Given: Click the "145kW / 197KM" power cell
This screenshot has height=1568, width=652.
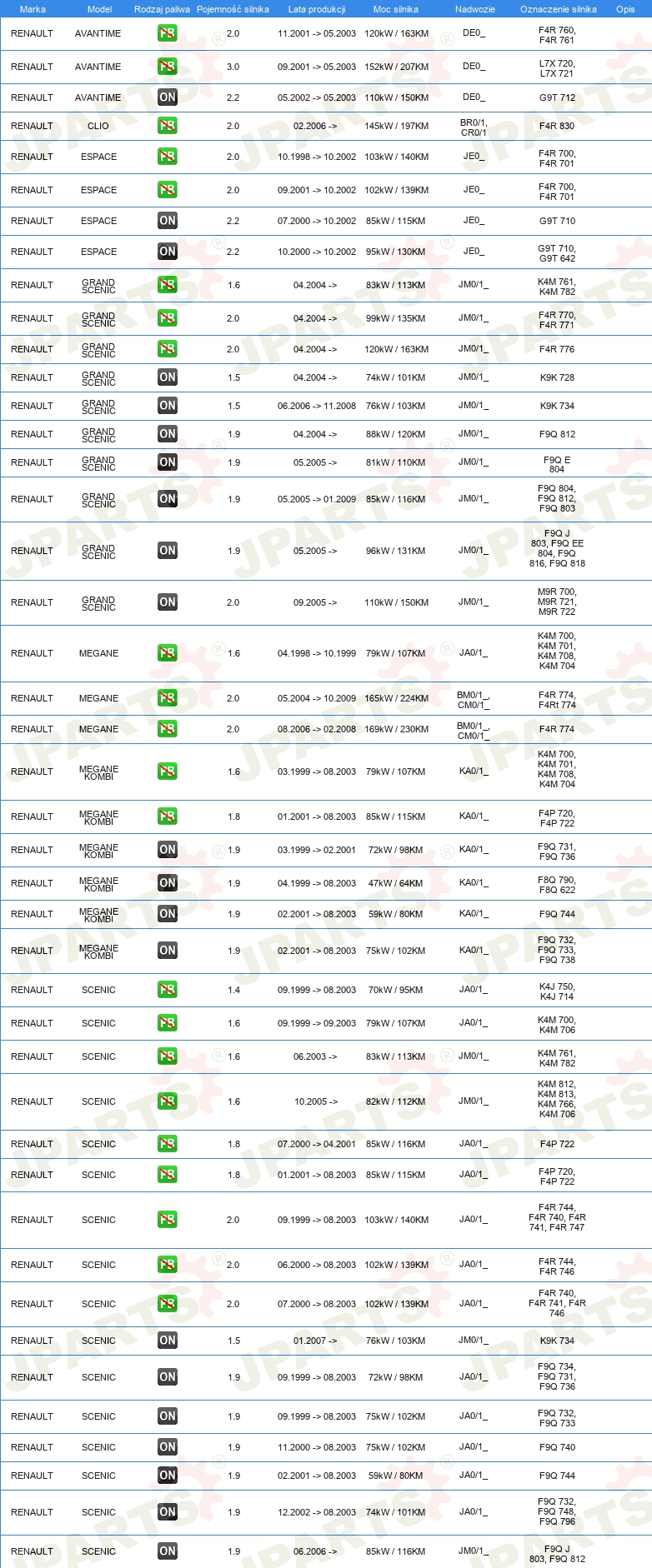Looking at the screenshot, I should pos(397,126).
